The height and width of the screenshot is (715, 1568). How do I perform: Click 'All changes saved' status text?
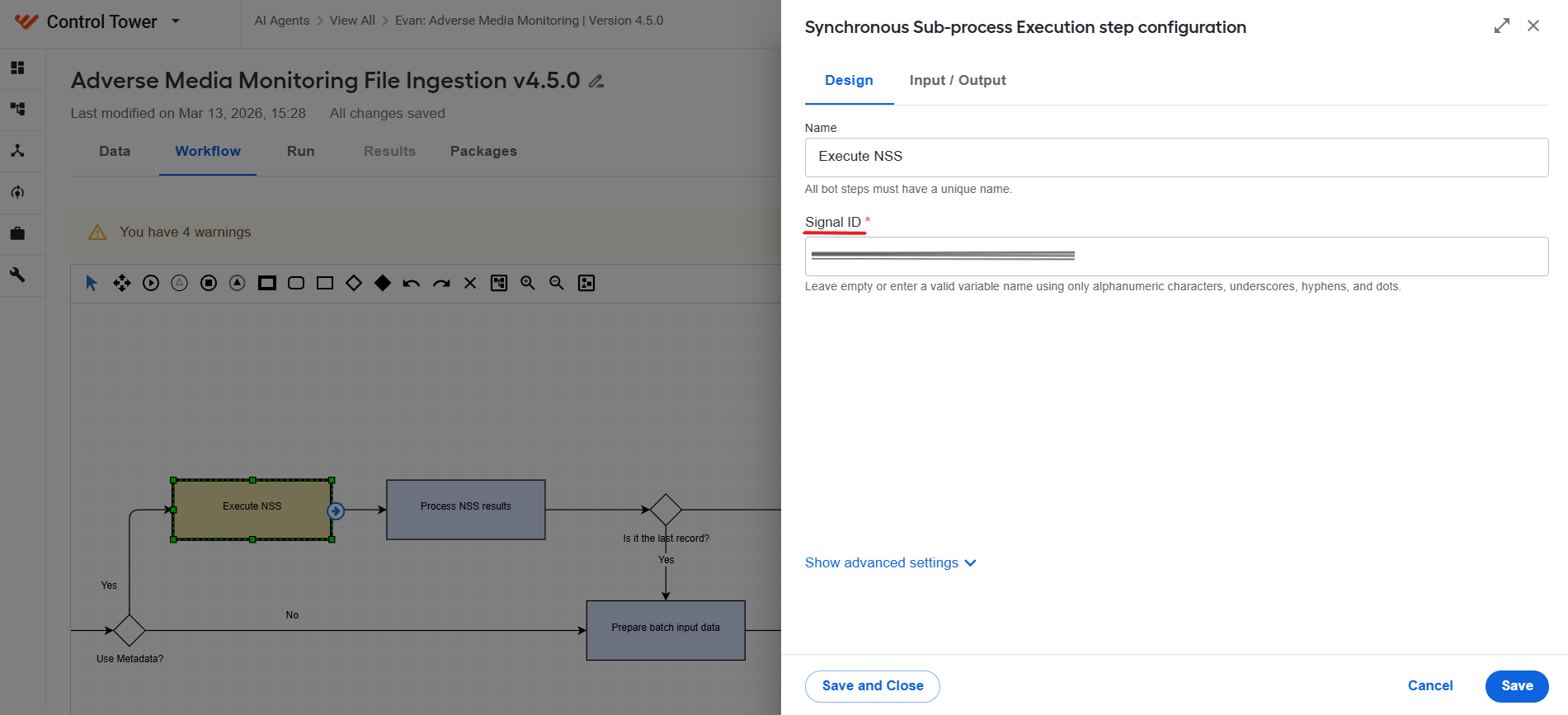388,113
